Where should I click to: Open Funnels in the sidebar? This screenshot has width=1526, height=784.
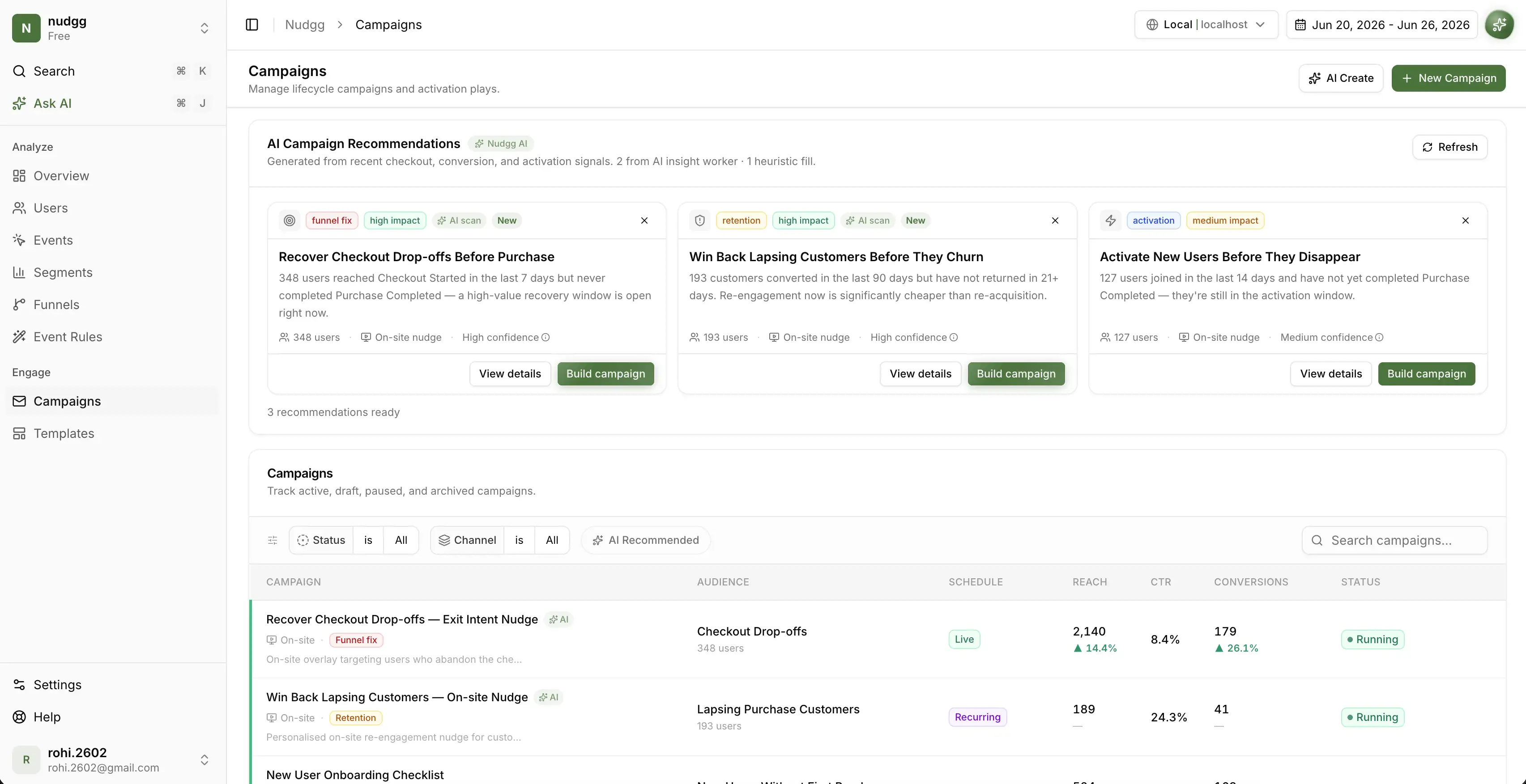point(113,305)
